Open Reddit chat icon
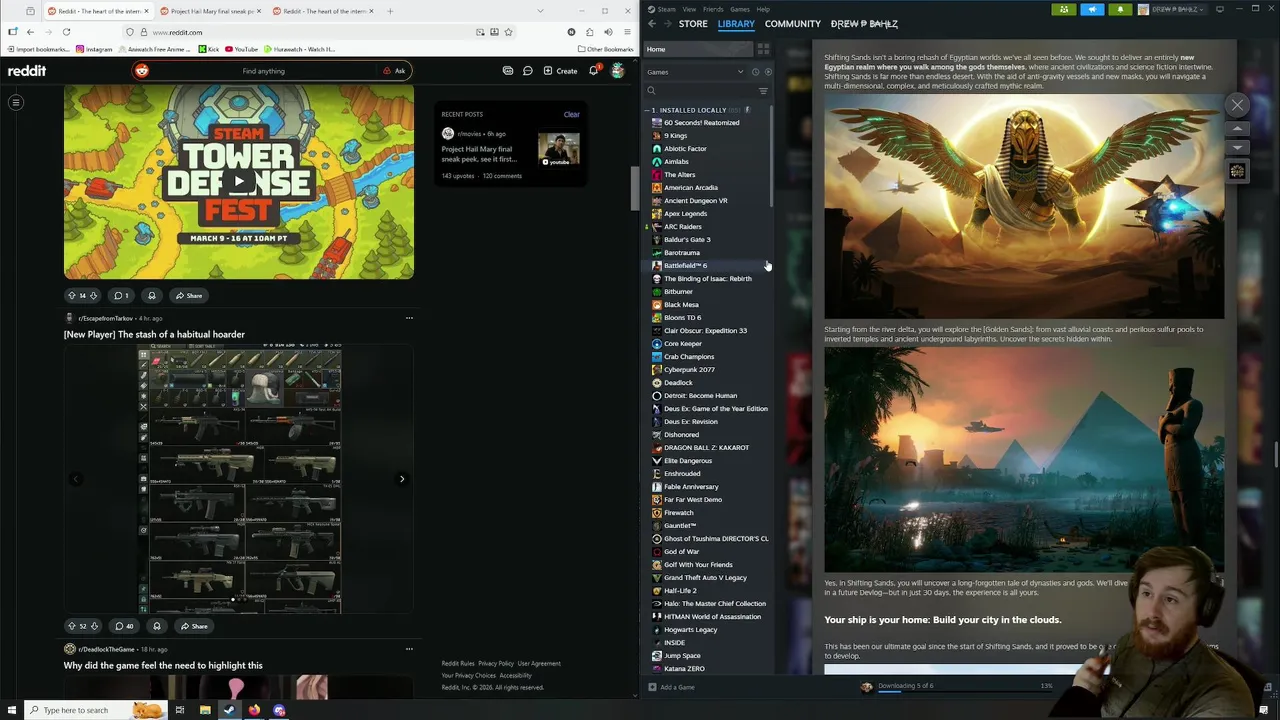This screenshot has width=1280, height=720. (527, 71)
